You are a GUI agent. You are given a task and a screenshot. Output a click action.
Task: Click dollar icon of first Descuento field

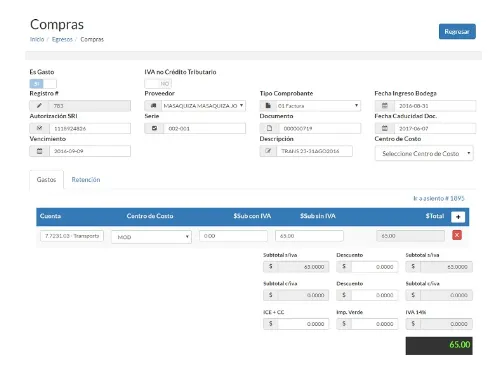(344, 266)
